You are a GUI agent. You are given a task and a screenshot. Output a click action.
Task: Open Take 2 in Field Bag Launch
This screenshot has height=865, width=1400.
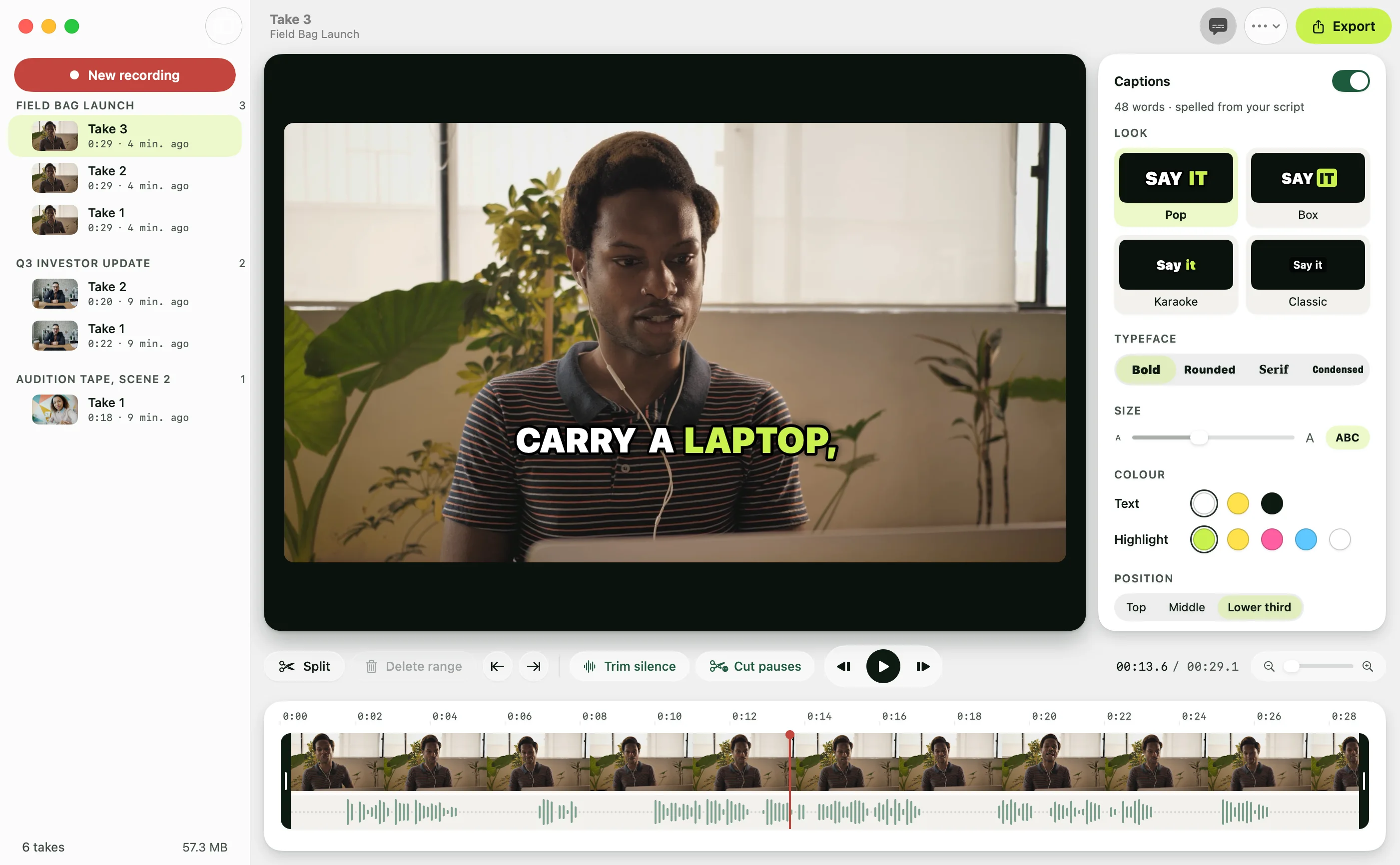[125, 178]
